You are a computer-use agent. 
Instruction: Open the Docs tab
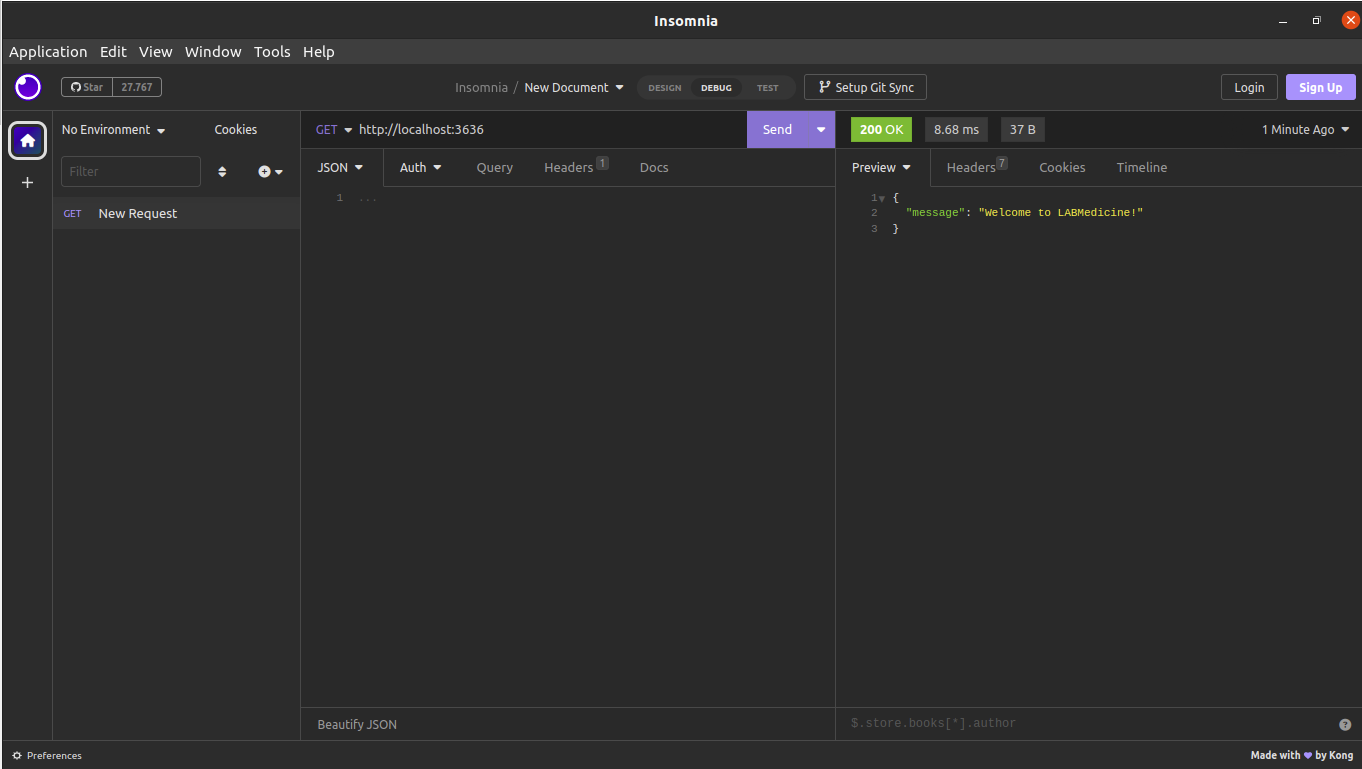(654, 168)
